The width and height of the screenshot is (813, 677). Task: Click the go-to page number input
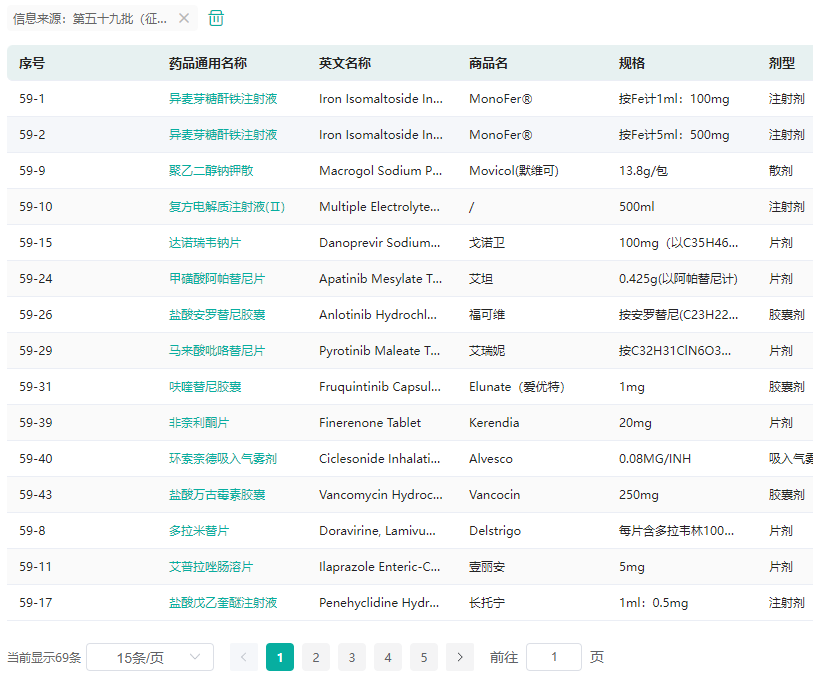click(553, 657)
